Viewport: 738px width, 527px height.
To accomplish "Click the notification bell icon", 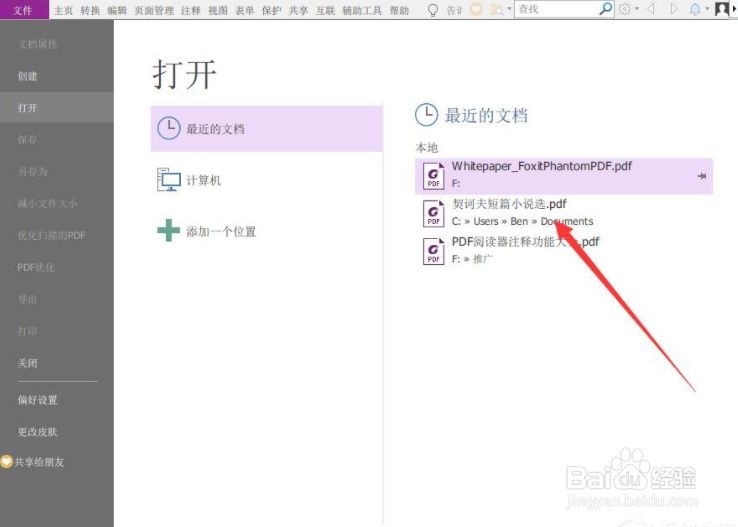I will 695,9.
